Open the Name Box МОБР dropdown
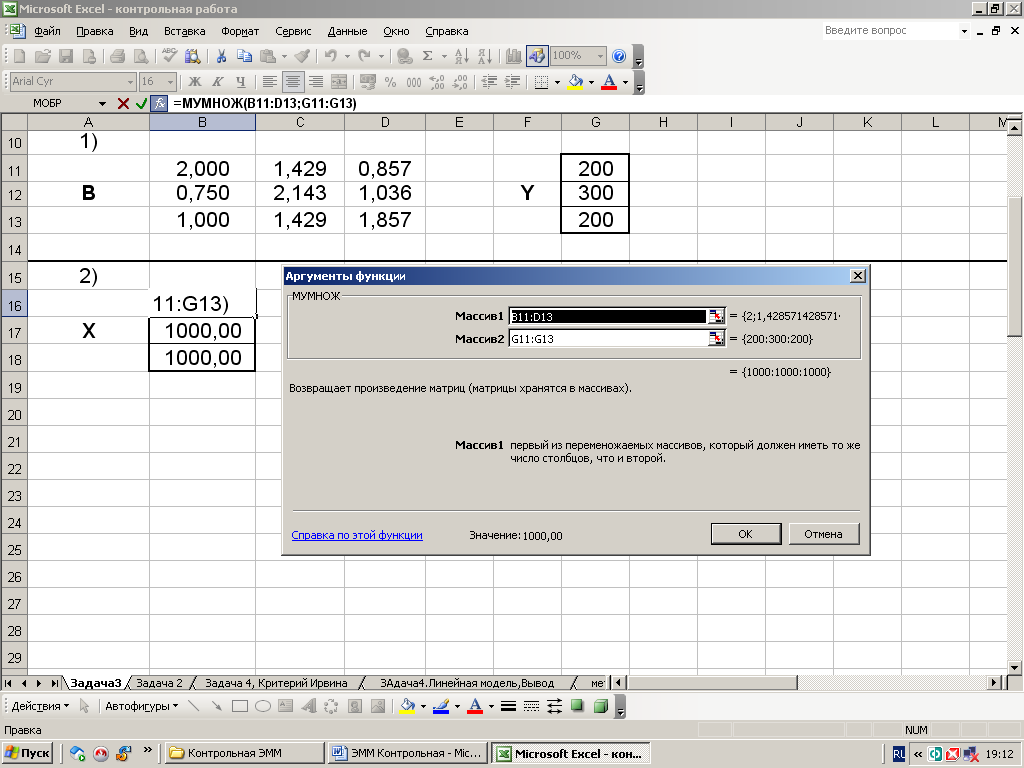The image size is (1024, 768). (x=102, y=103)
